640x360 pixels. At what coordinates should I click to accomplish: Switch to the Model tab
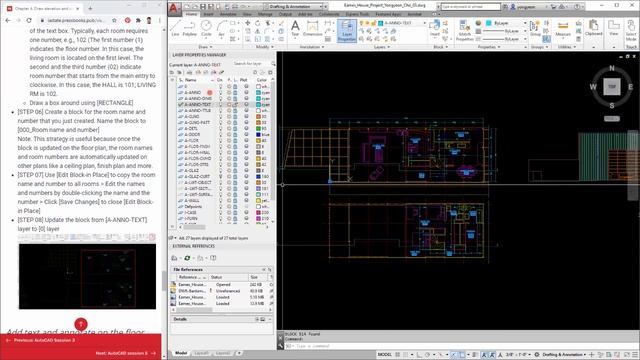pos(181,353)
